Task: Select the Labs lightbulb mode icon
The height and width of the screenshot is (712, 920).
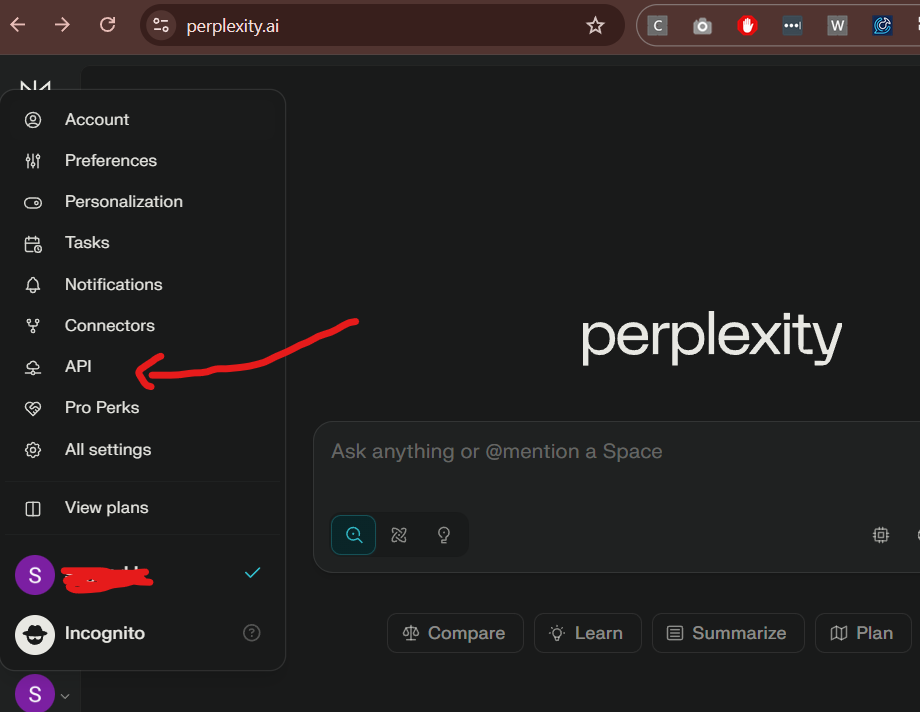Action: (444, 535)
